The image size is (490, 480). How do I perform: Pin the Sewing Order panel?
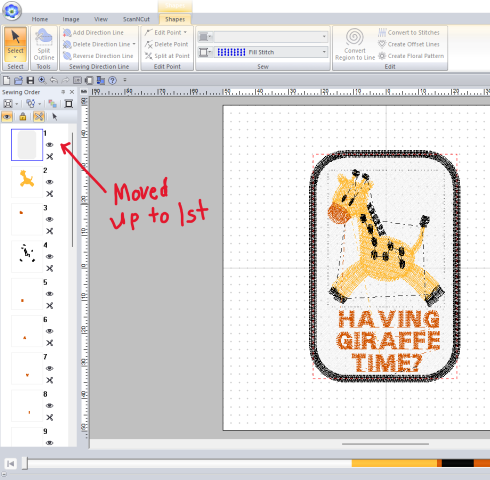tap(63, 92)
